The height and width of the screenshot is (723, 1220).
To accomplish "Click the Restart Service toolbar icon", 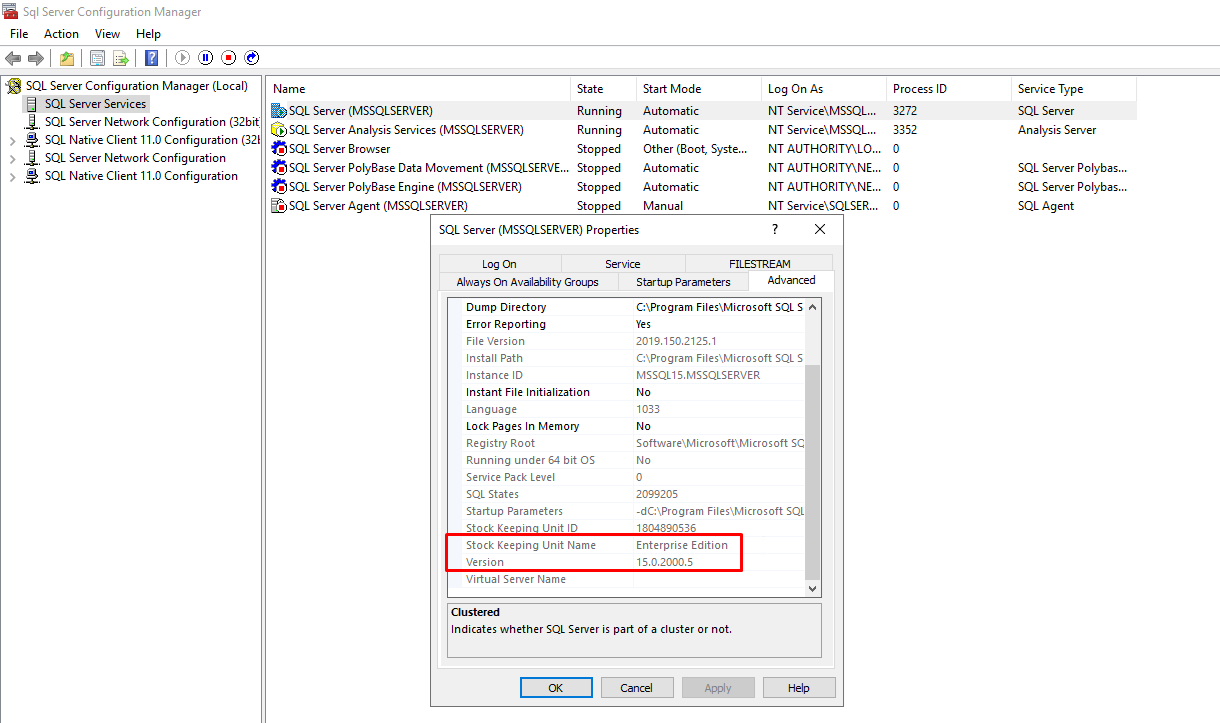I will (x=252, y=58).
